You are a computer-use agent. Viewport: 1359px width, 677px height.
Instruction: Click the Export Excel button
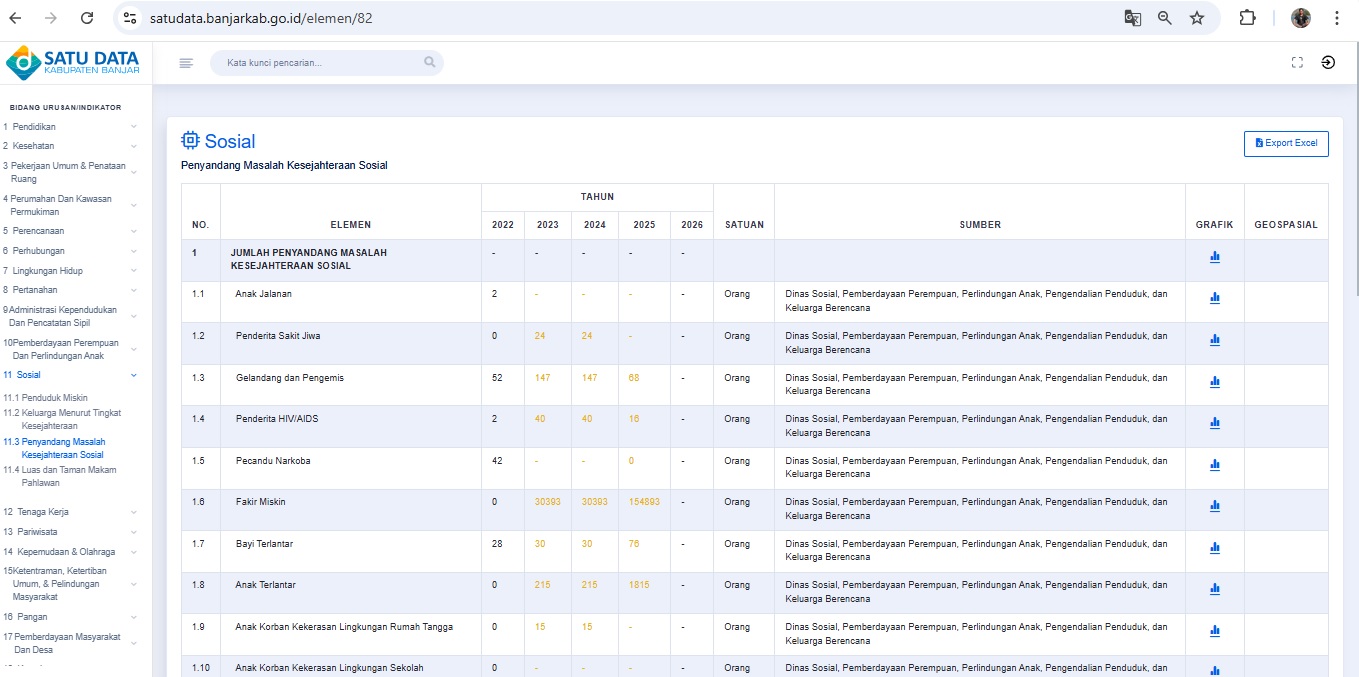click(1285, 143)
